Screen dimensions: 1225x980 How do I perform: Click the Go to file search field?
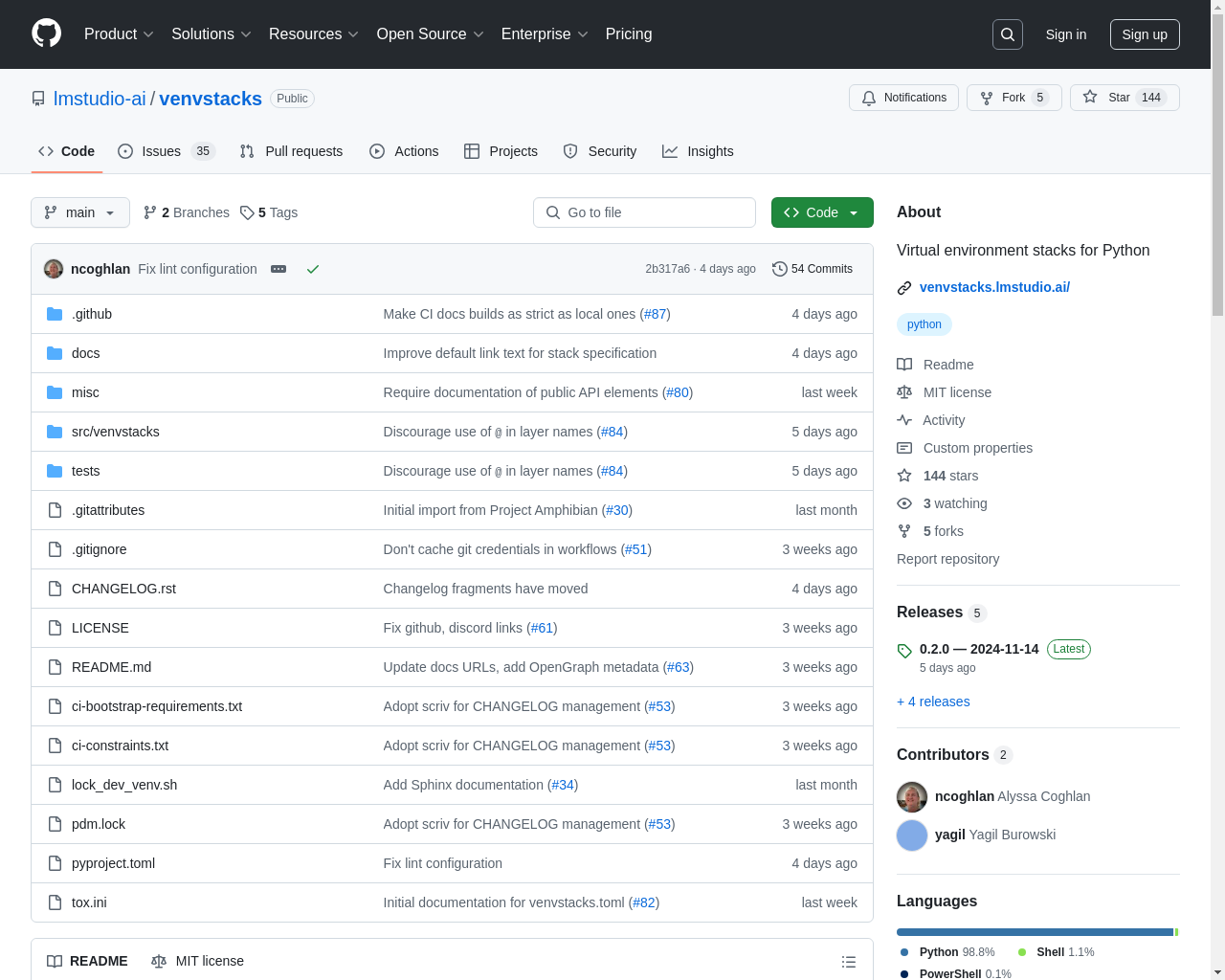point(644,212)
